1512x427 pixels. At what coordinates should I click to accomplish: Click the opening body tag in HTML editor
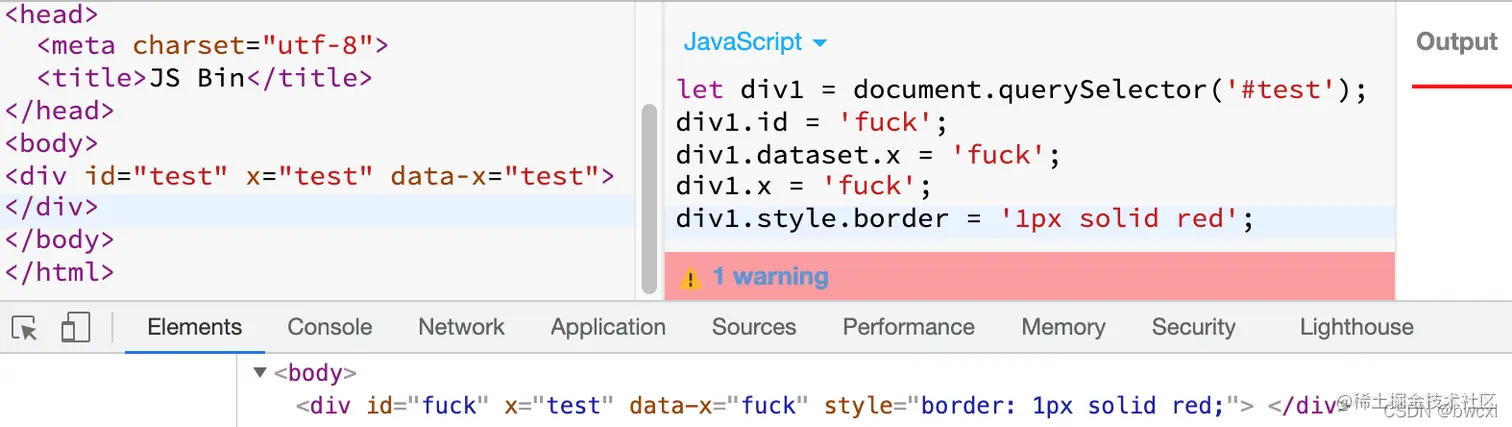click(52, 143)
